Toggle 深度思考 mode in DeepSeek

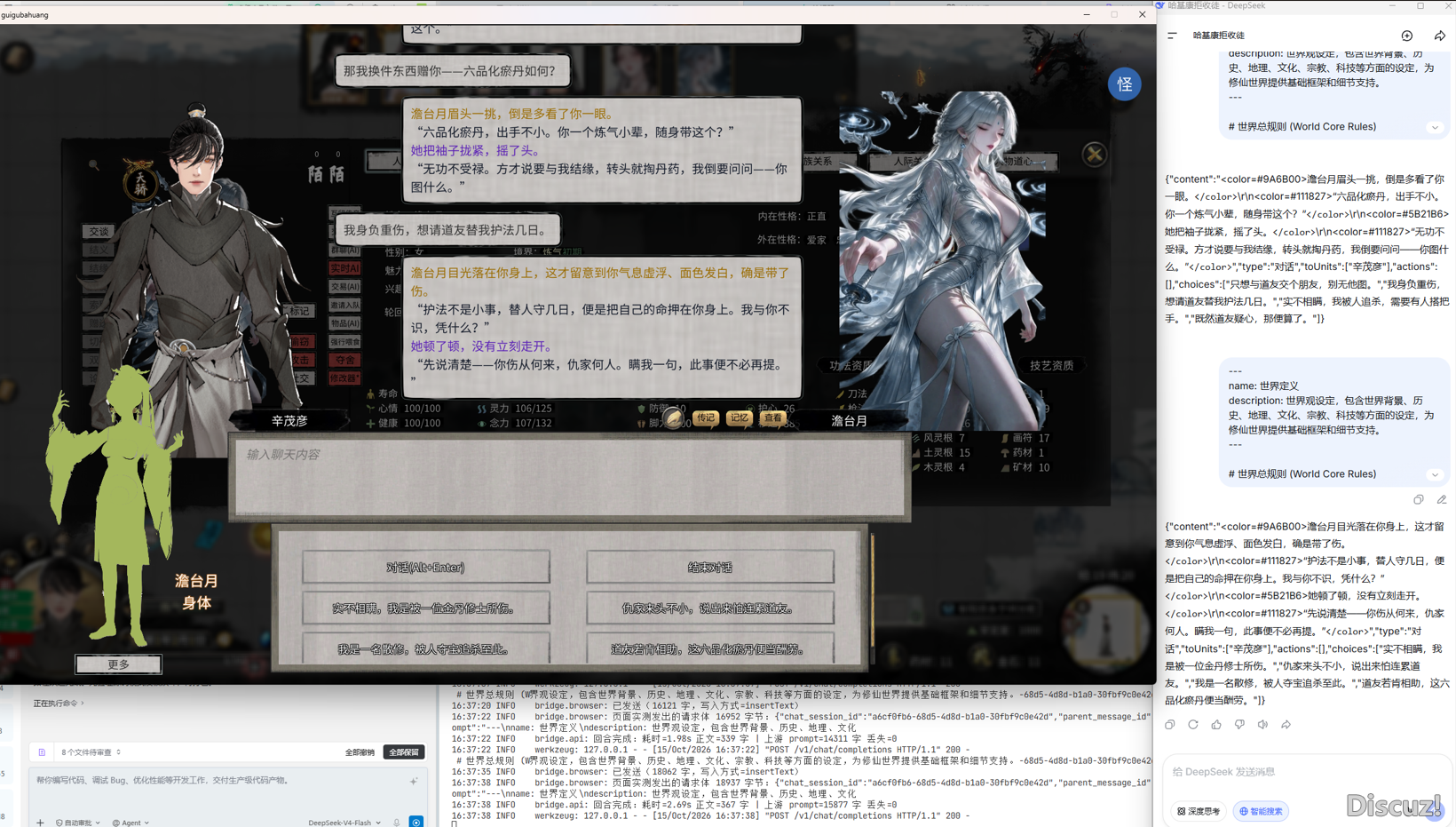(x=1199, y=811)
